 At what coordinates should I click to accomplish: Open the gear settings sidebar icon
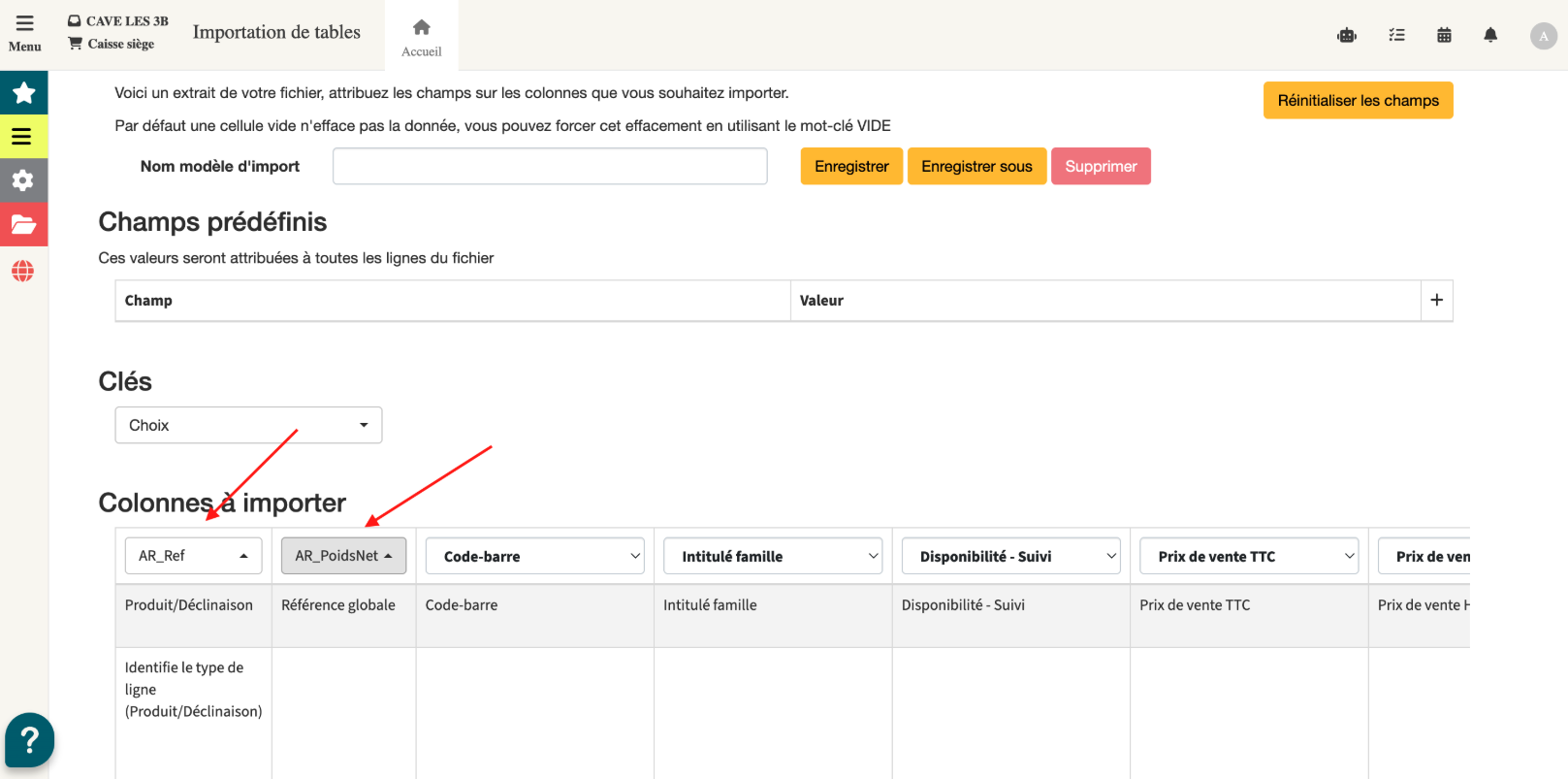[x=23, y=180]
